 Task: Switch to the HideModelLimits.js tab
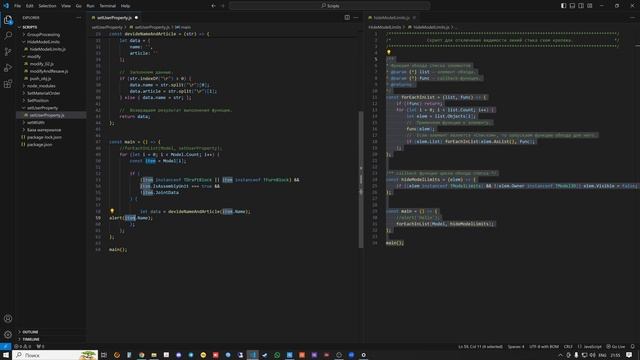(391, 18)
